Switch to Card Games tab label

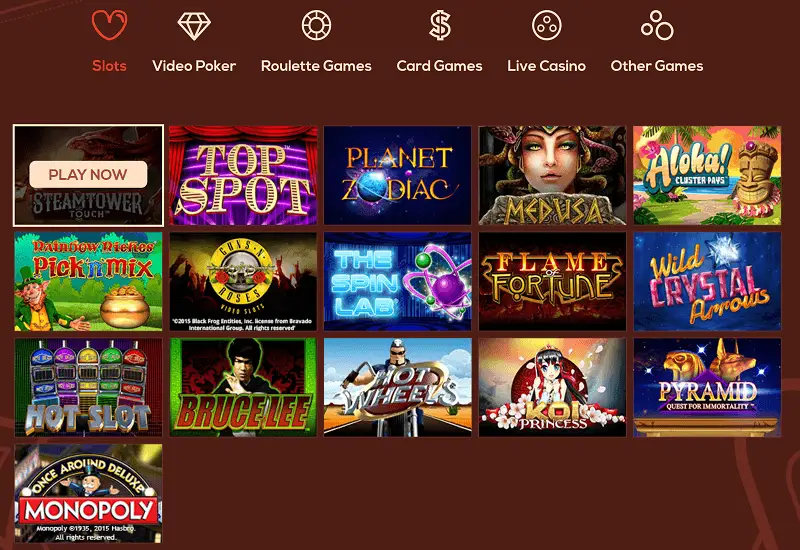tap(439, 66)
